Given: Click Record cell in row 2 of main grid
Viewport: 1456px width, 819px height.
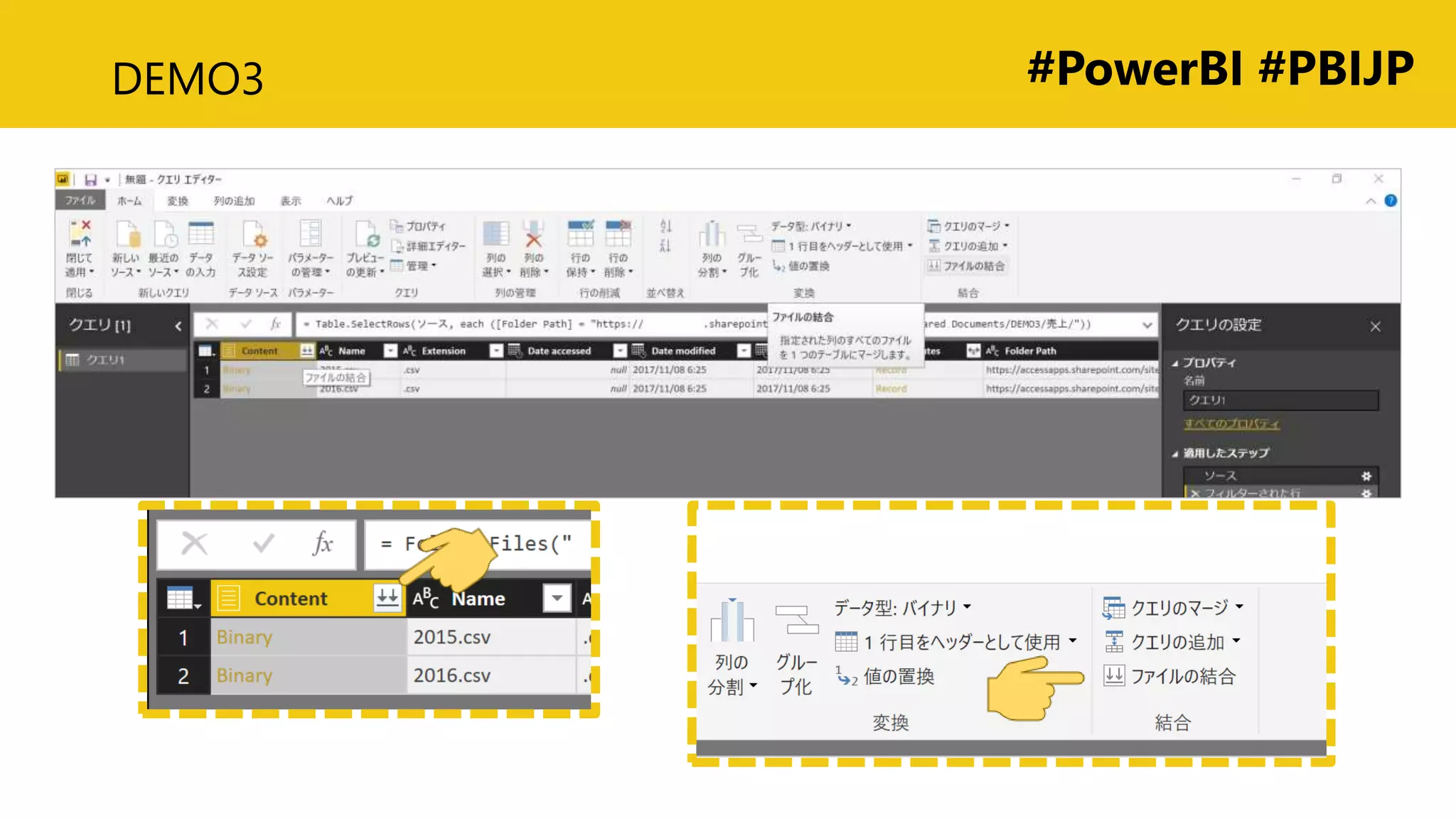Looking at the screenshot, I should [891, 389].
